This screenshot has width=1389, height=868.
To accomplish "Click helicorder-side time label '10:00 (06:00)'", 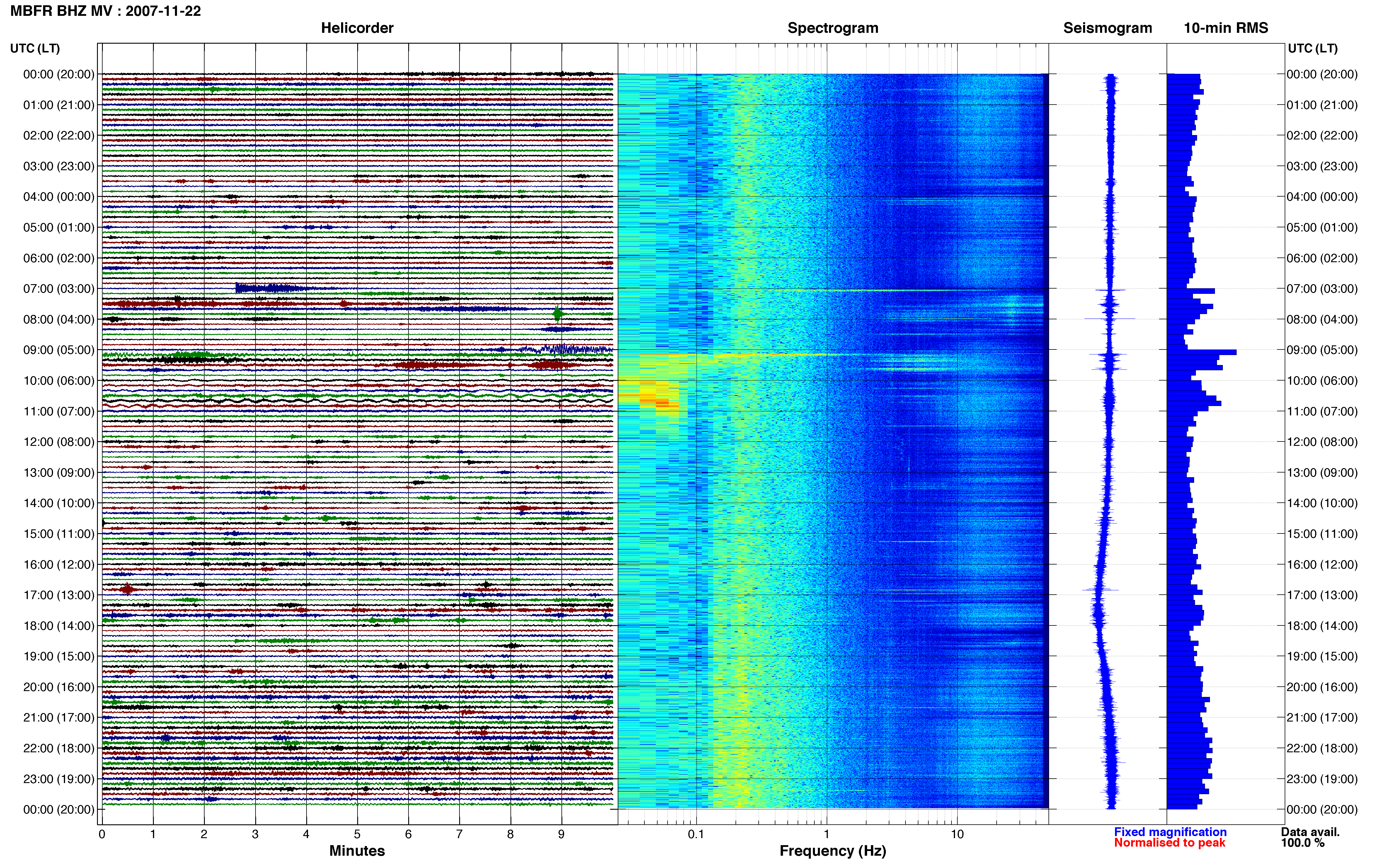I will coord(59,381).
